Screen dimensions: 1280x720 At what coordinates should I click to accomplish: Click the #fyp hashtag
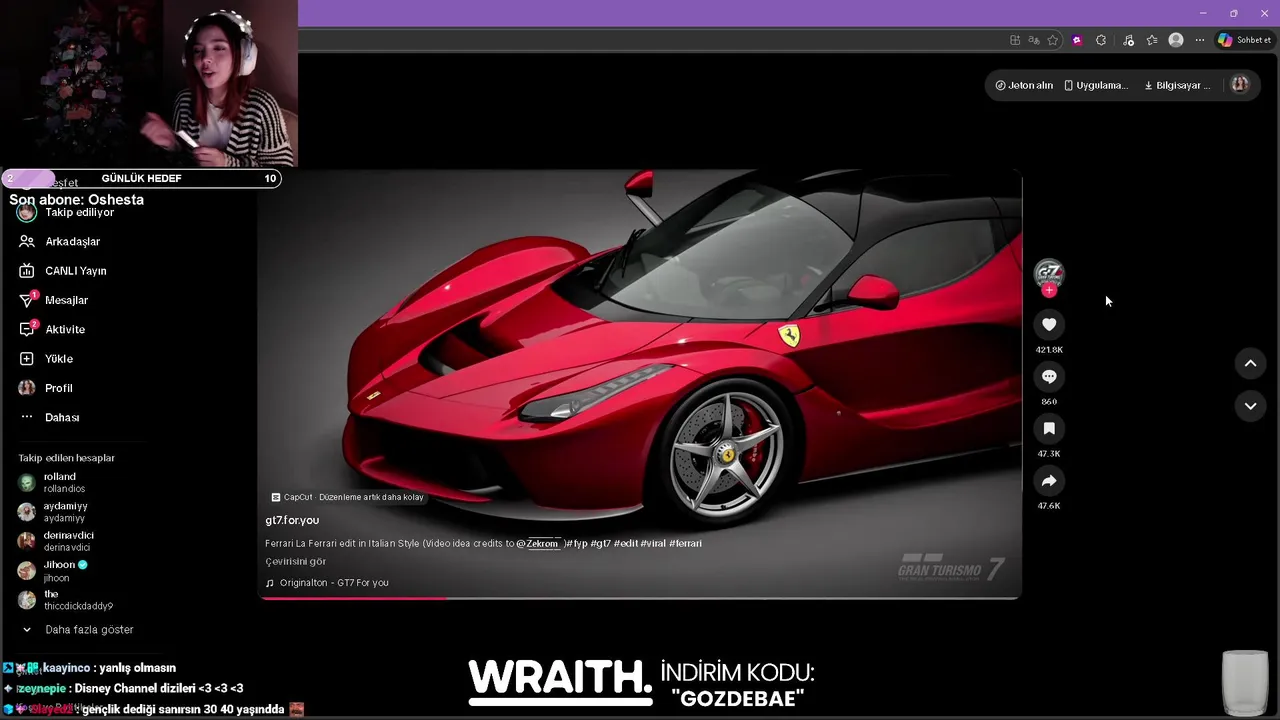(577, 543)
